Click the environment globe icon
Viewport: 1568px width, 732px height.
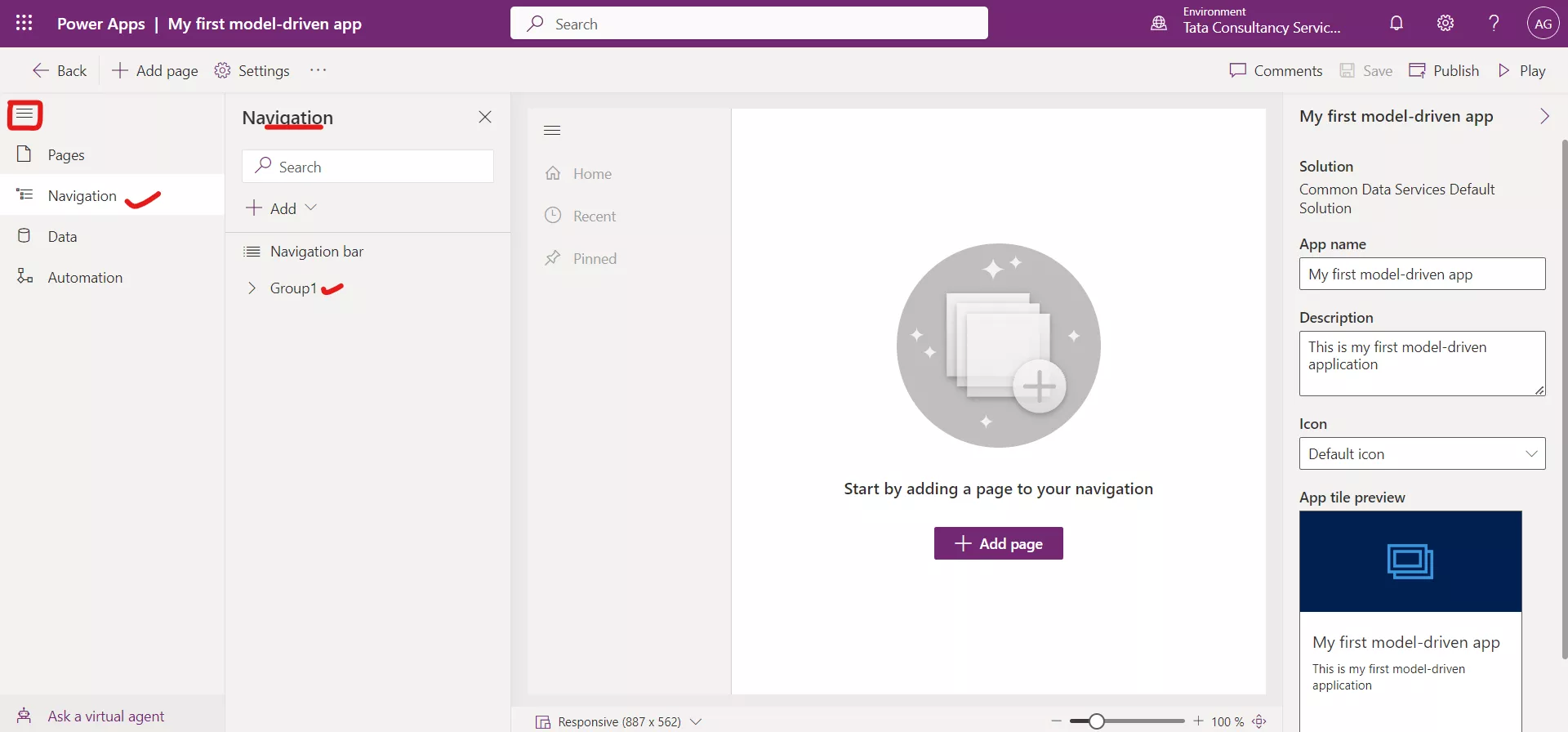[1159, 23]
